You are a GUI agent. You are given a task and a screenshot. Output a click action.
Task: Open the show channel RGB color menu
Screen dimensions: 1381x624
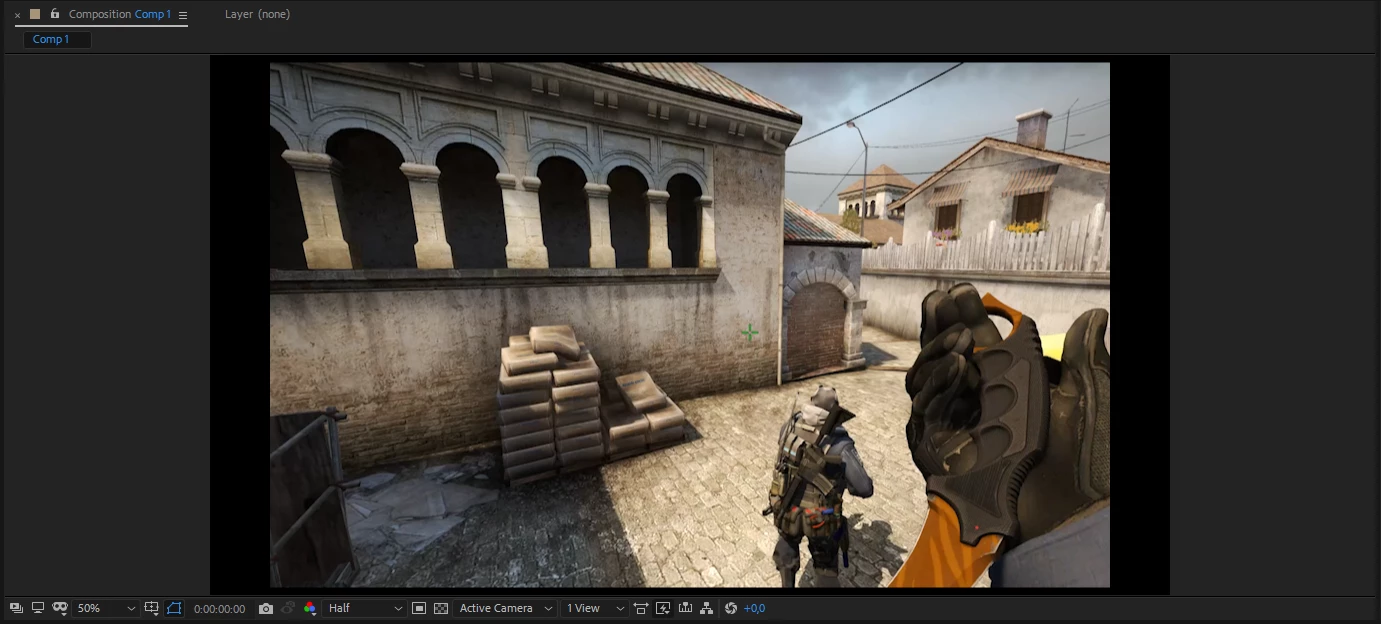310,608
